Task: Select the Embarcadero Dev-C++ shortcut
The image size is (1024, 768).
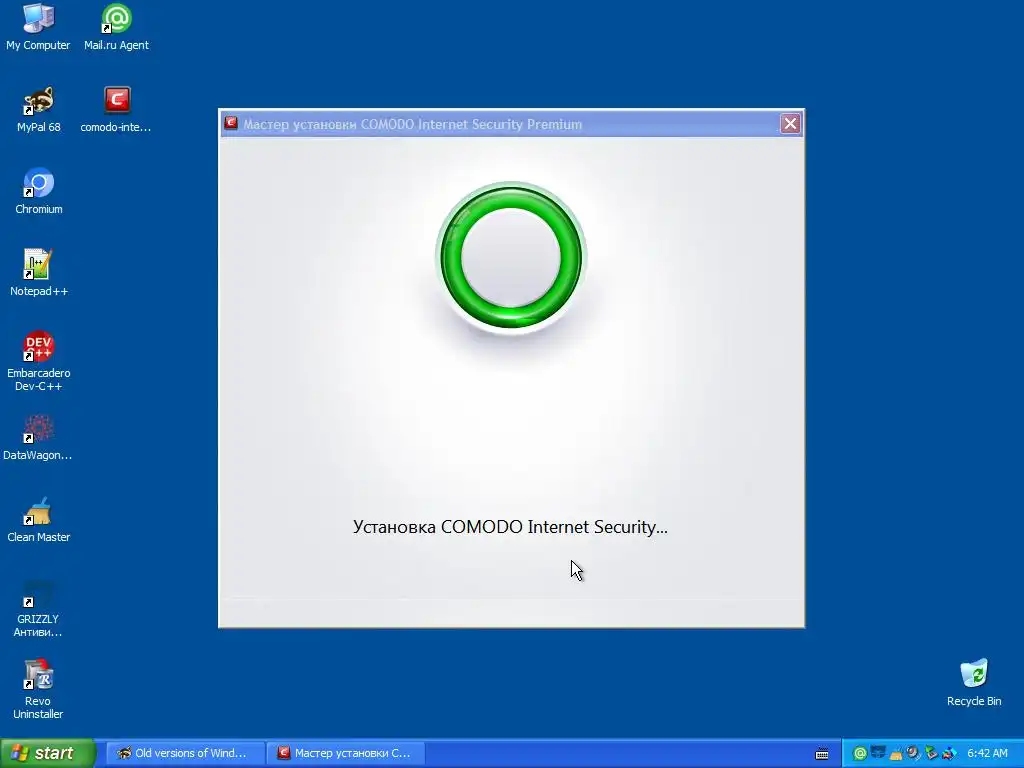Action: tap(39, 361)
